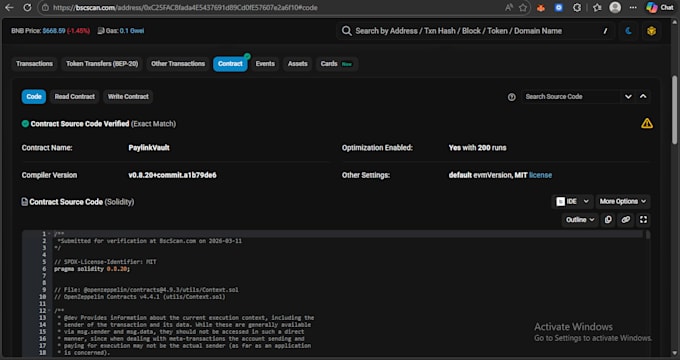
Task: Focus the Search by Address / Txn Hash field
Action: pos(475,31)
